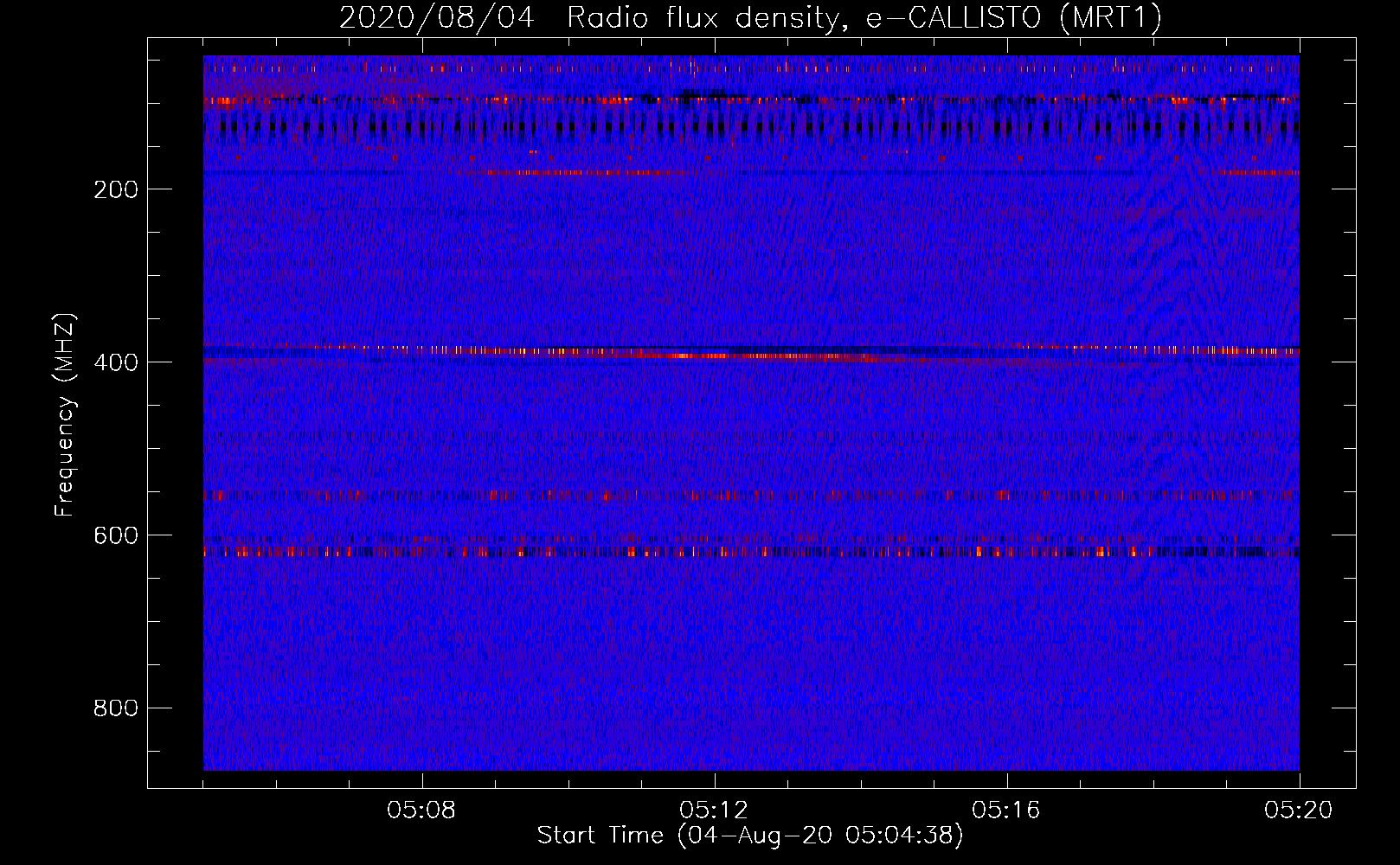The width and height of the screenshot is (1400, 865).
Task: Click the 200 MHz frequency tick label
Action: point(116,189)
